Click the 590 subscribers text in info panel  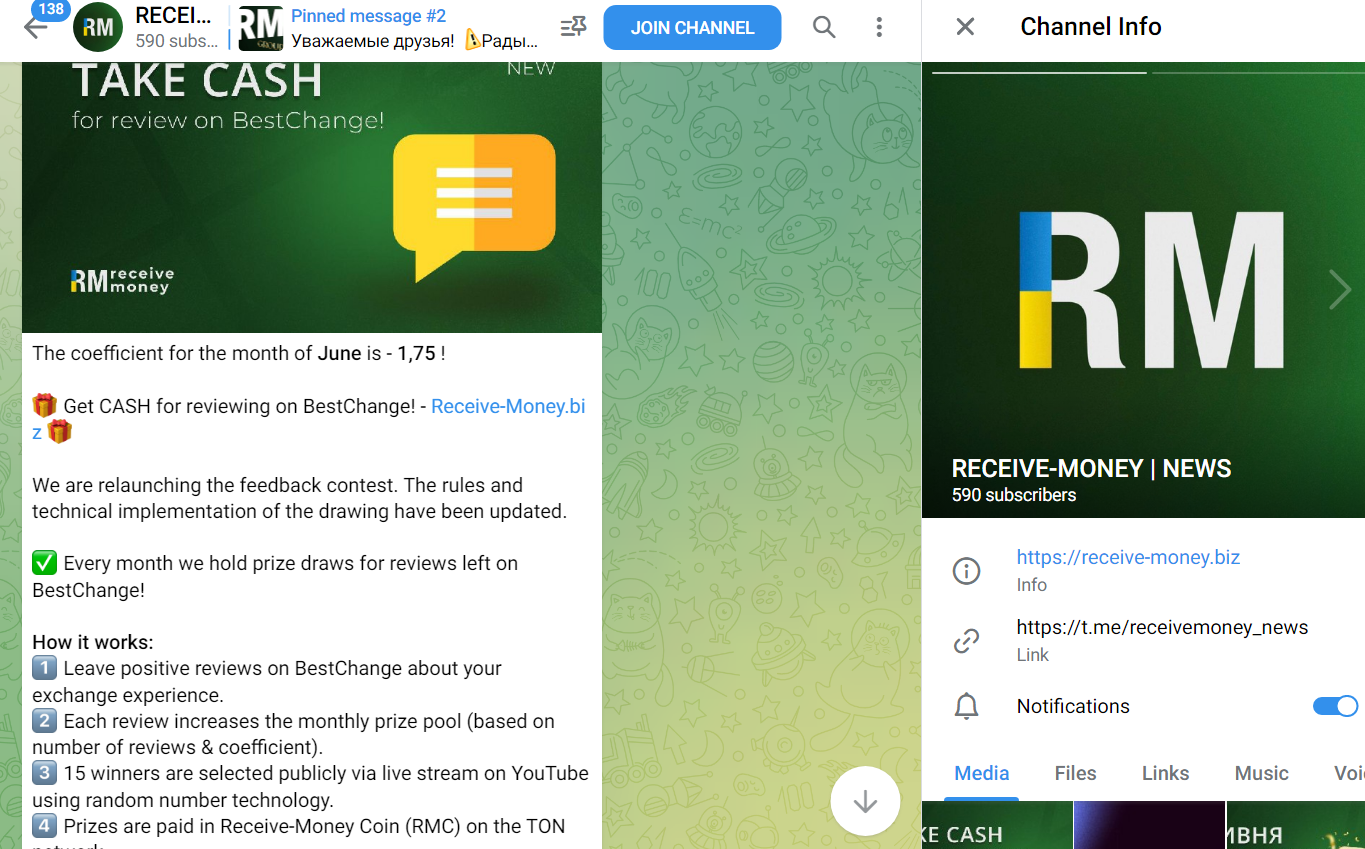[1014, 495]
